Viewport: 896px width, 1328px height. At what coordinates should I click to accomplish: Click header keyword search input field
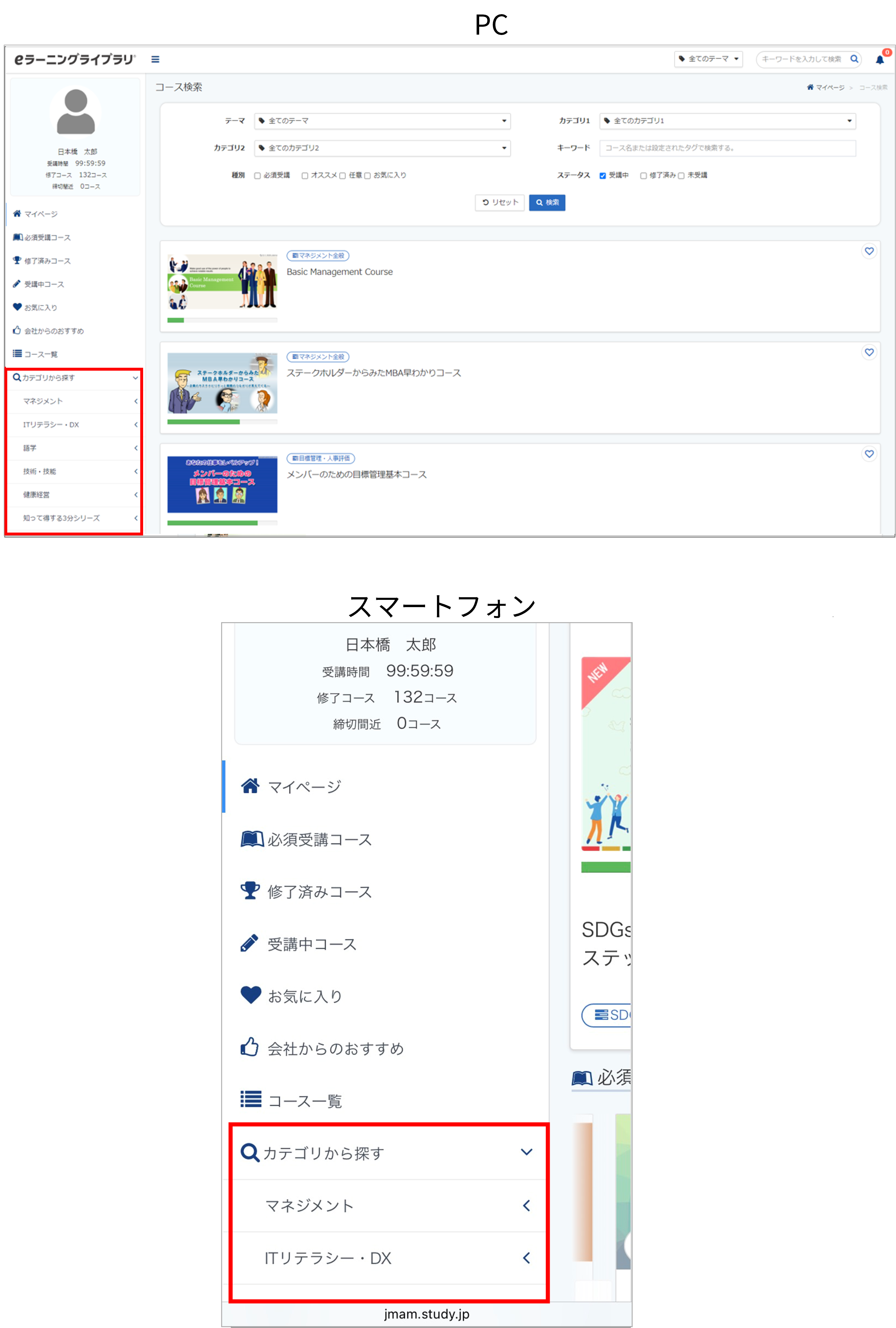click(x=802, y=59)
